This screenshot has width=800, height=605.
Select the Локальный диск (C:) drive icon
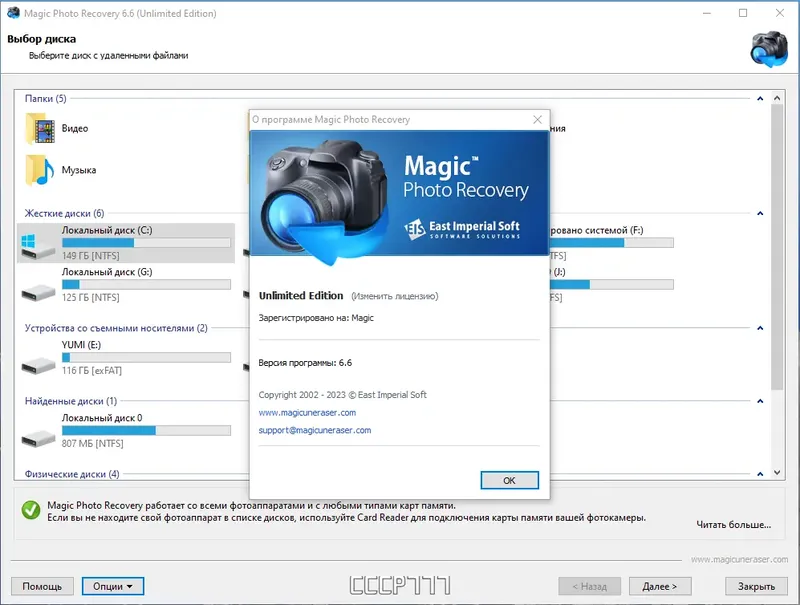[x=38, y=245]
